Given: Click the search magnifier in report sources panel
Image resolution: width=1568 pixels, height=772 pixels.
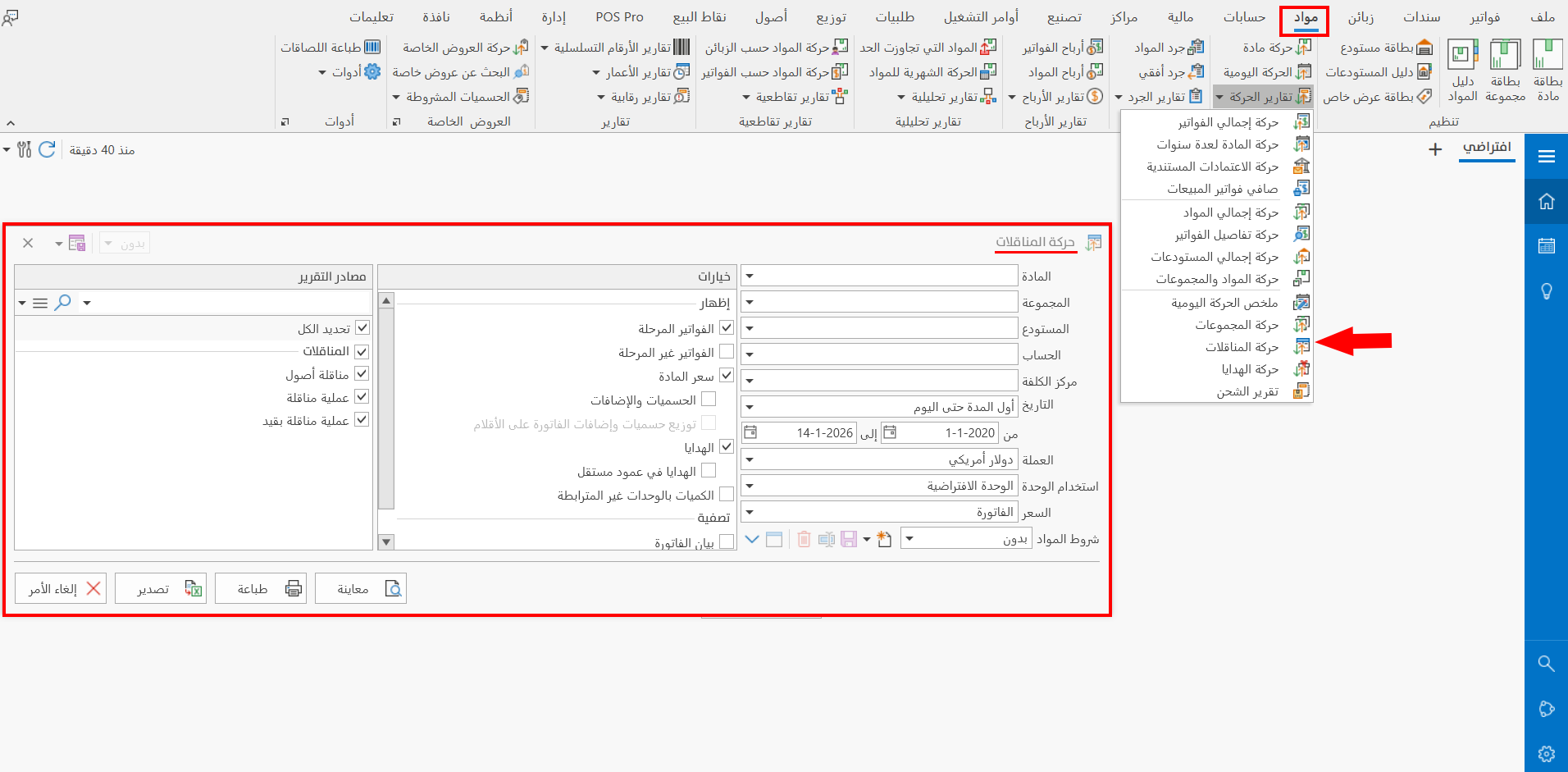Looking at the screenshot, I should [62, 303].
